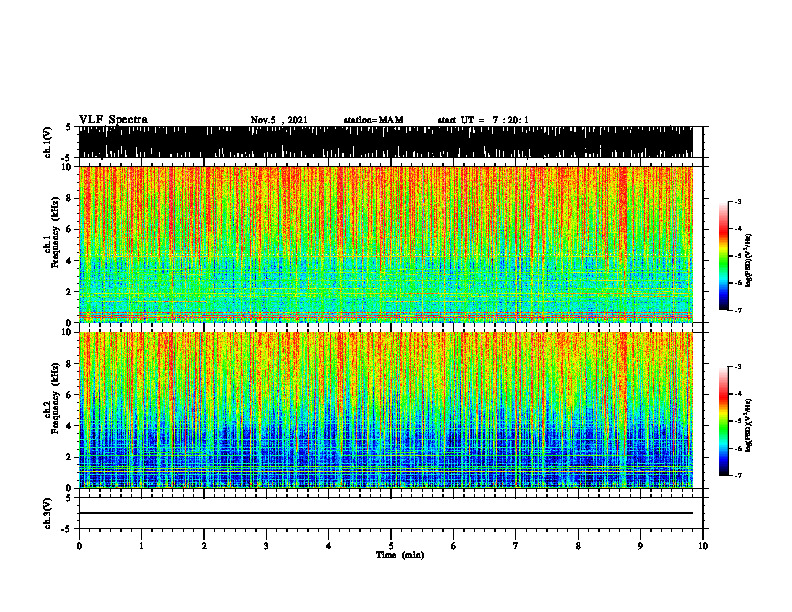Click time axis tick label "0"
The height and width of the screenshot is (612, 792).
(x=79, y=546)
